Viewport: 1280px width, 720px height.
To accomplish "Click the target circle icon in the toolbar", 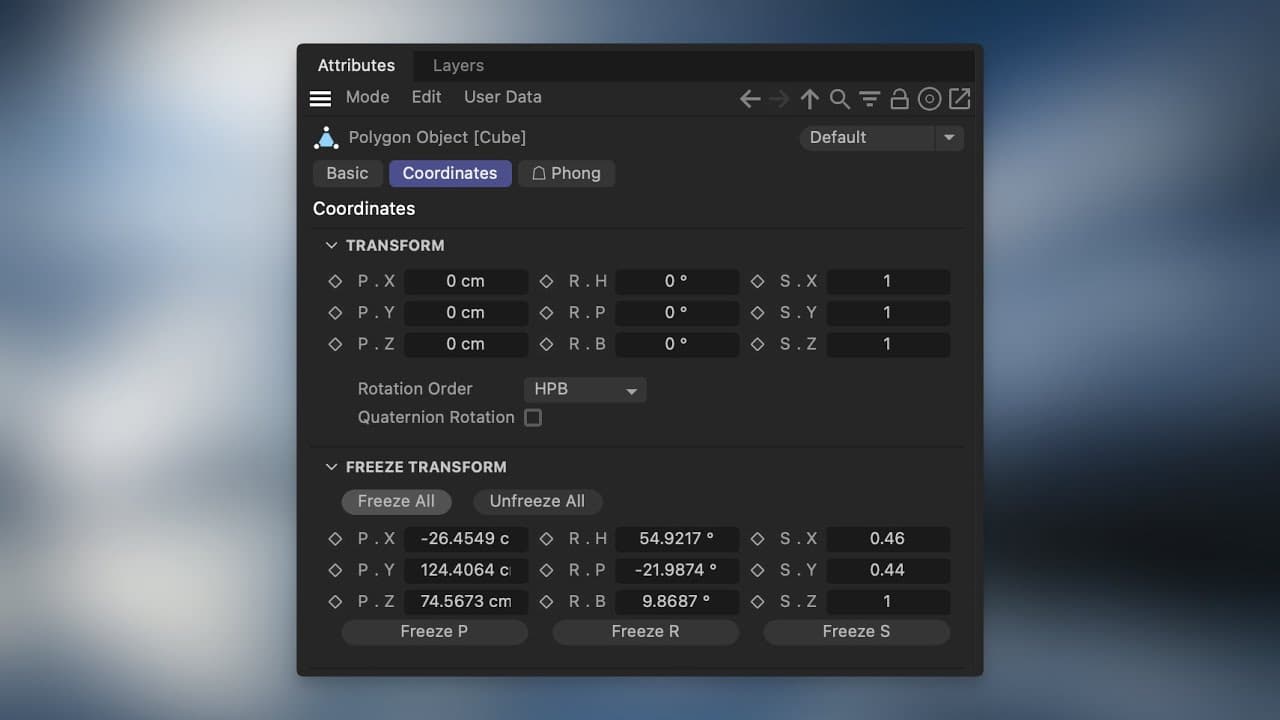I will click(929, 98).
